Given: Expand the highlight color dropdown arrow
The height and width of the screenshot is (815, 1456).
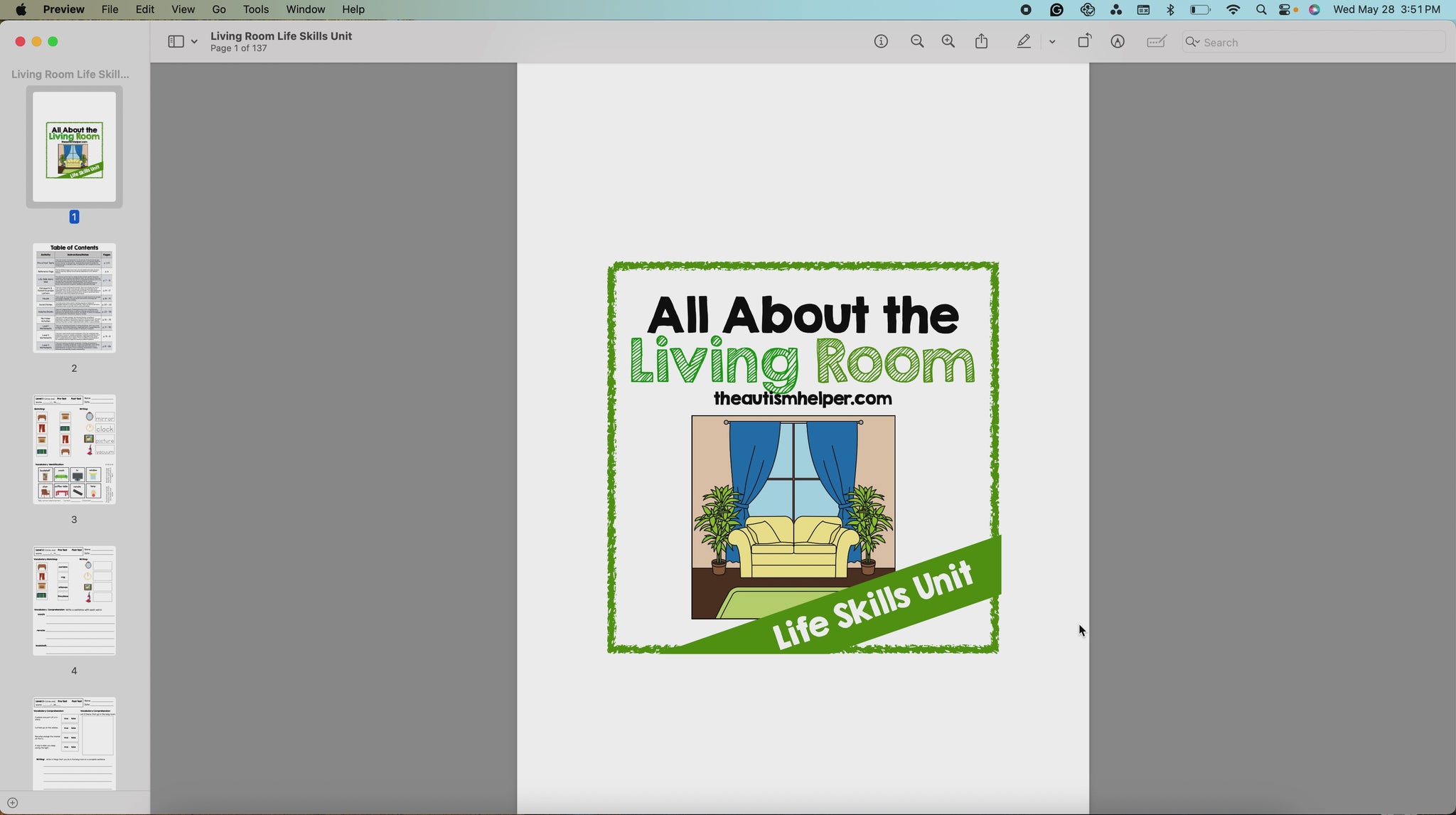Looking at the screenshot, I should 1052,42.
